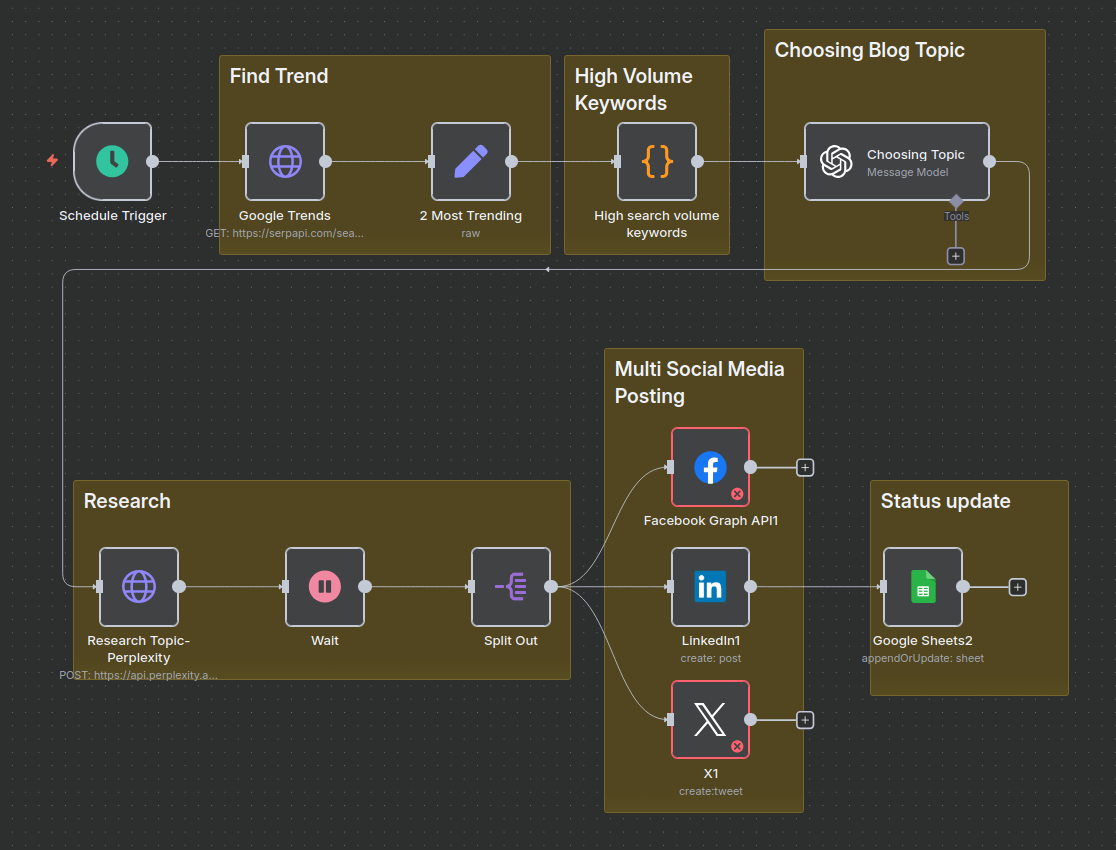Image resolution: width=1116 pixels, height=850 pixels.
Task: Click the Wait pause node
Action: (325, 586)
